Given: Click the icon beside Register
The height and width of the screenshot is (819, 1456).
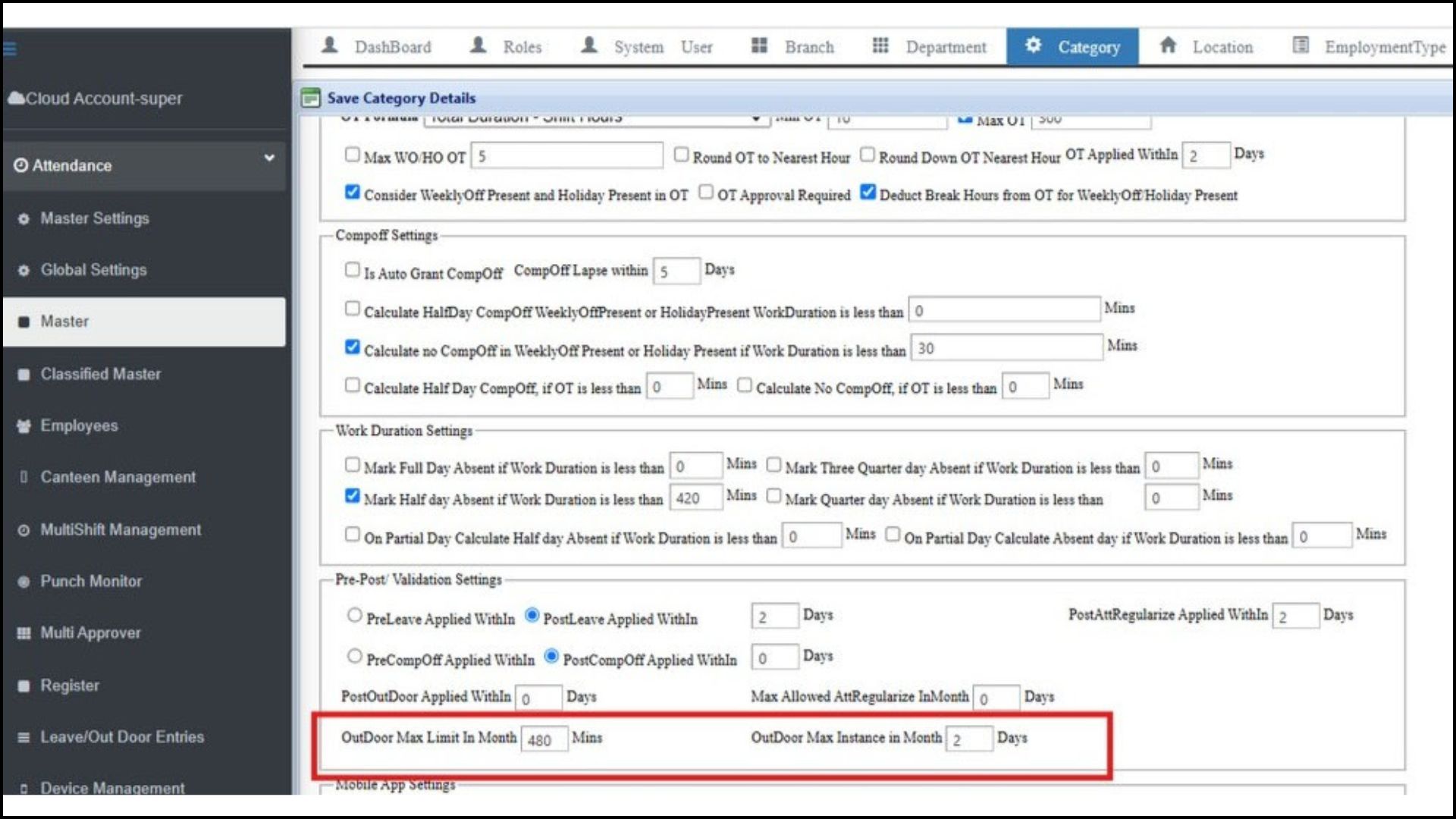Looking at the screenshot, I should (24, 686).
